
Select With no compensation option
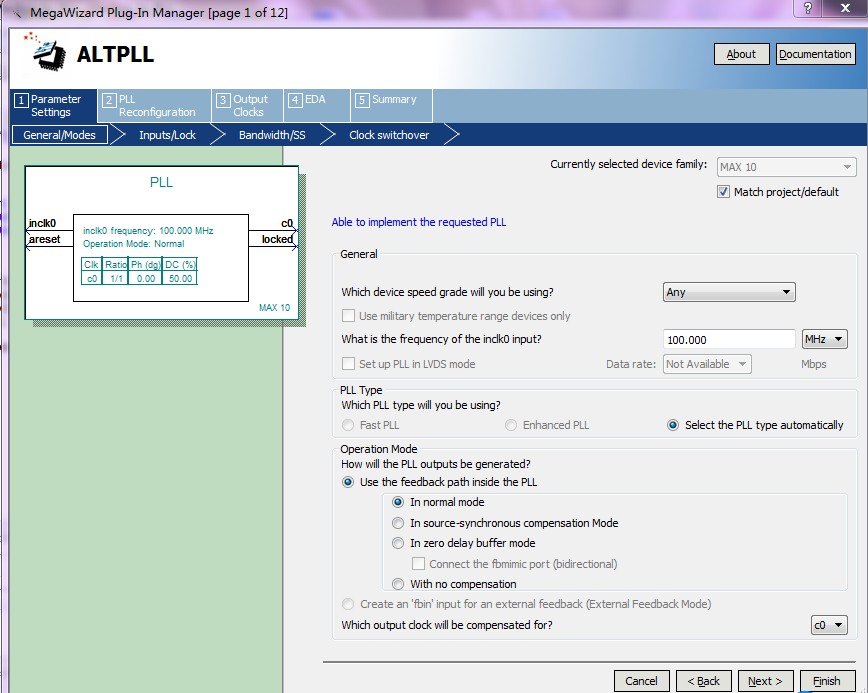(398, 584)
